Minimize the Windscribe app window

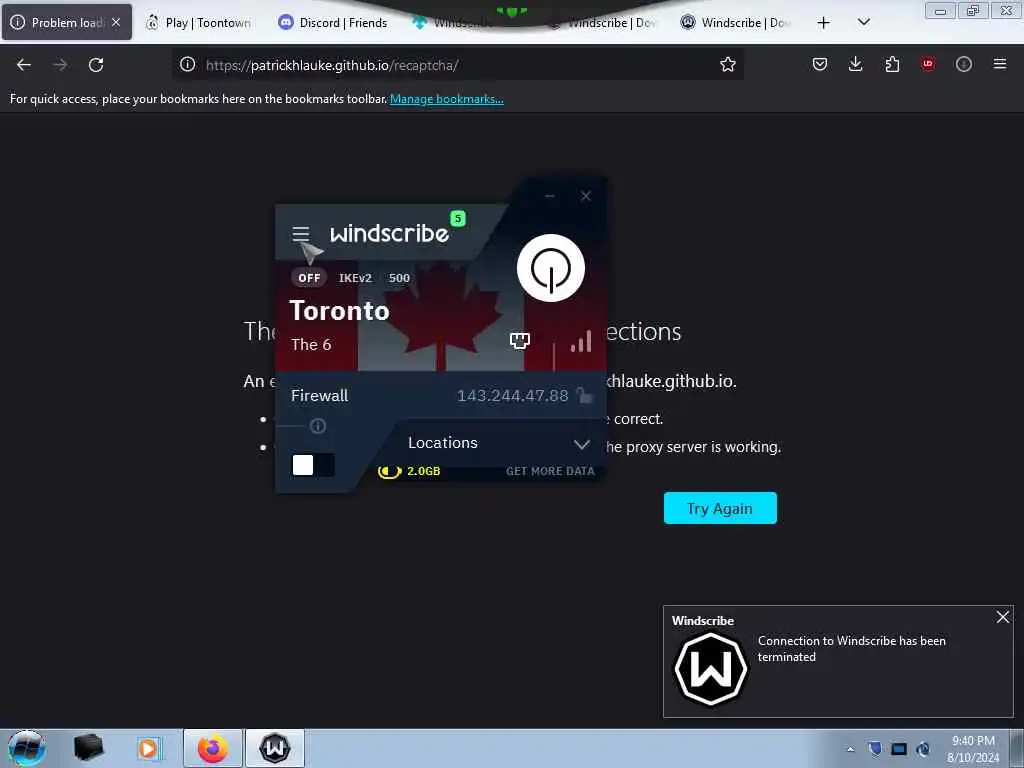[x=550, y=196]
